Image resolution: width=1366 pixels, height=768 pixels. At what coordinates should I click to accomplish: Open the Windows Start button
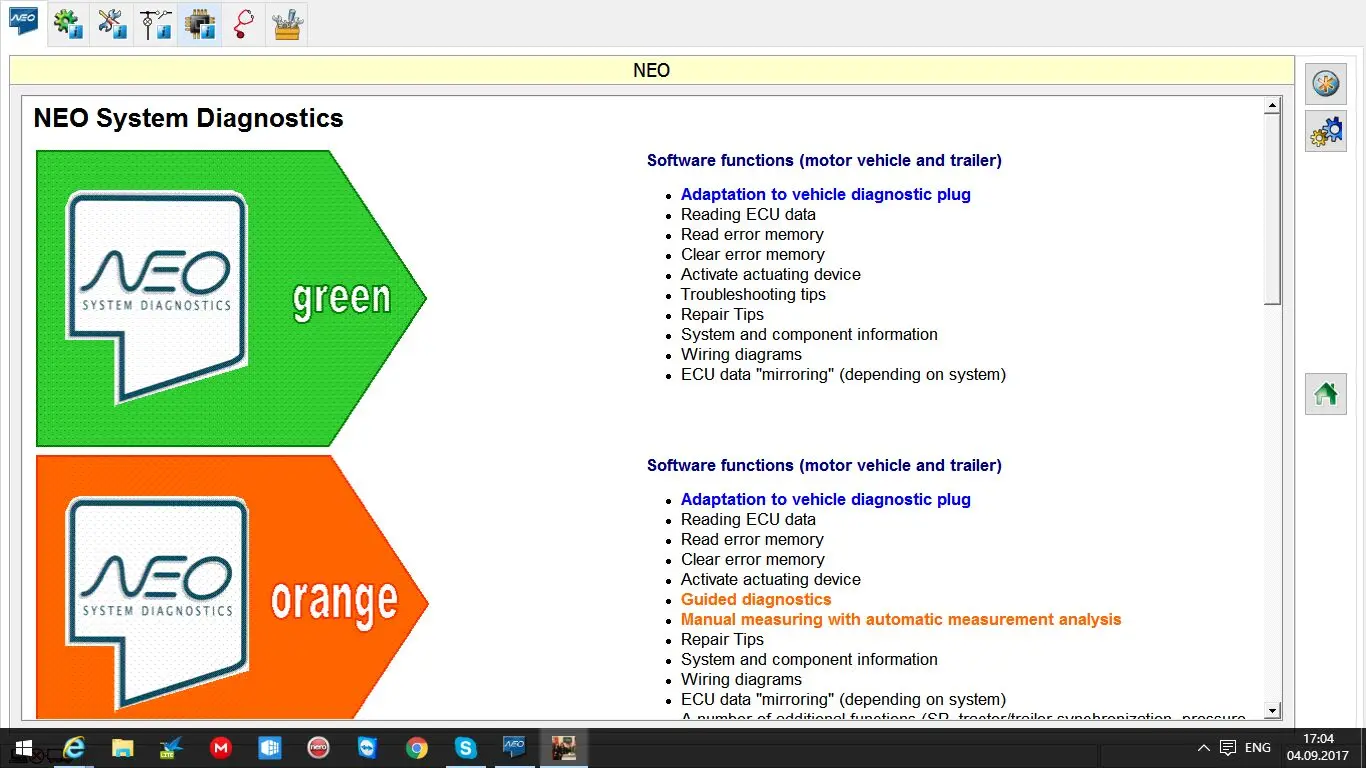coord(24,748)
